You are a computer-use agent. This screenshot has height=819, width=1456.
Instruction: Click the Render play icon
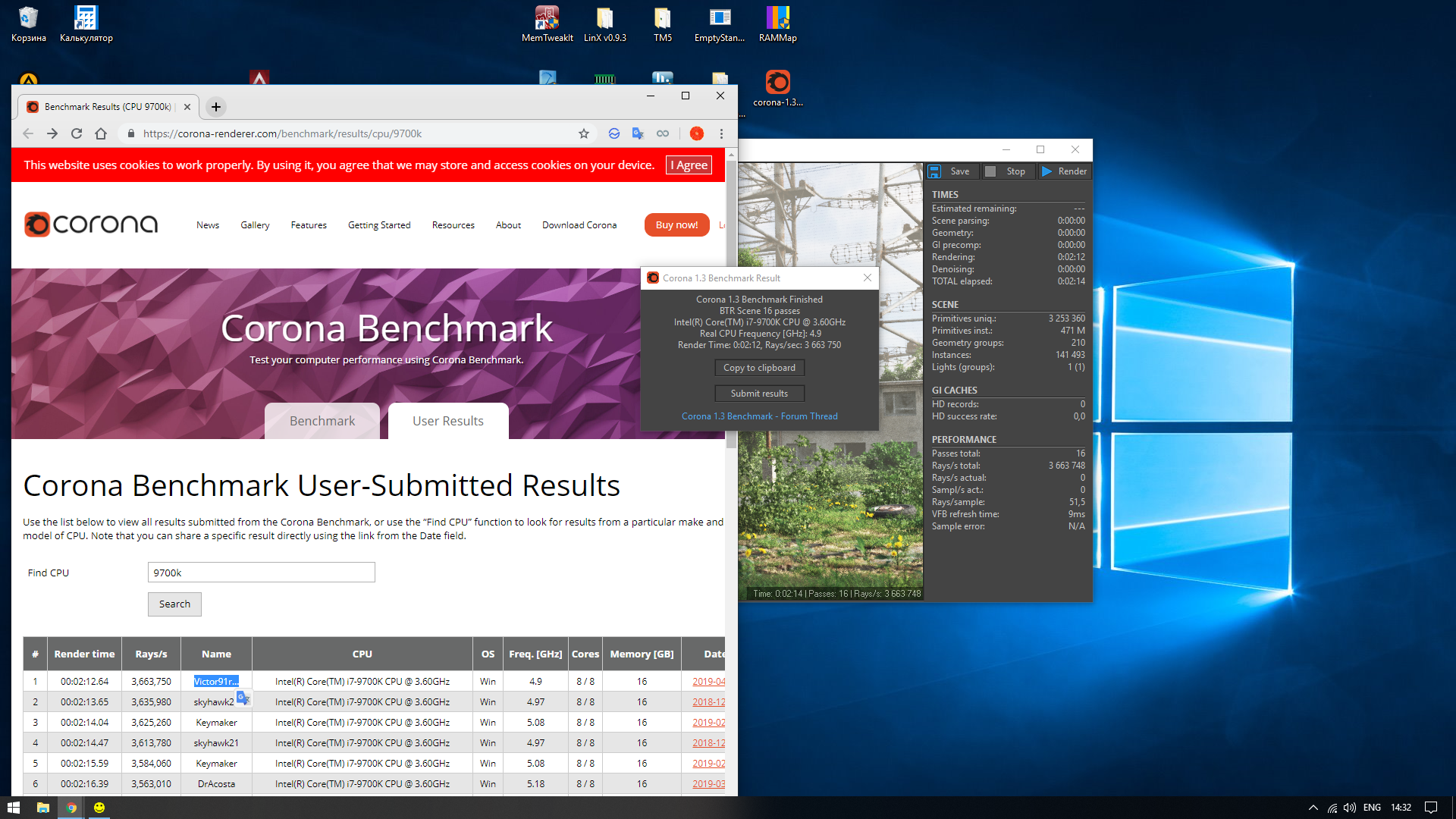click(x=1047, y=171)
